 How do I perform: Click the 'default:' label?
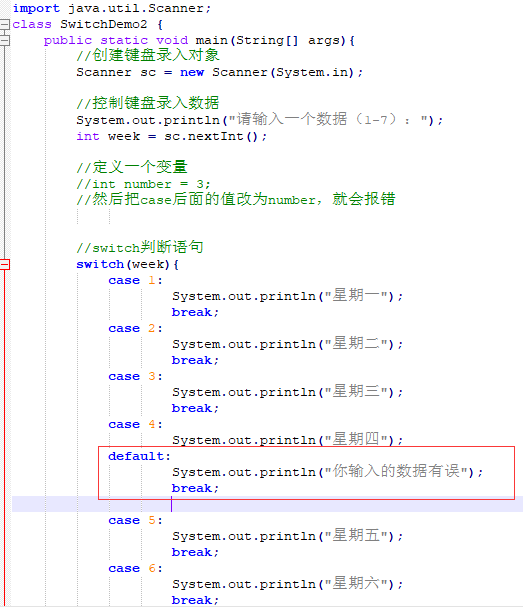click(x=139, y=456)
